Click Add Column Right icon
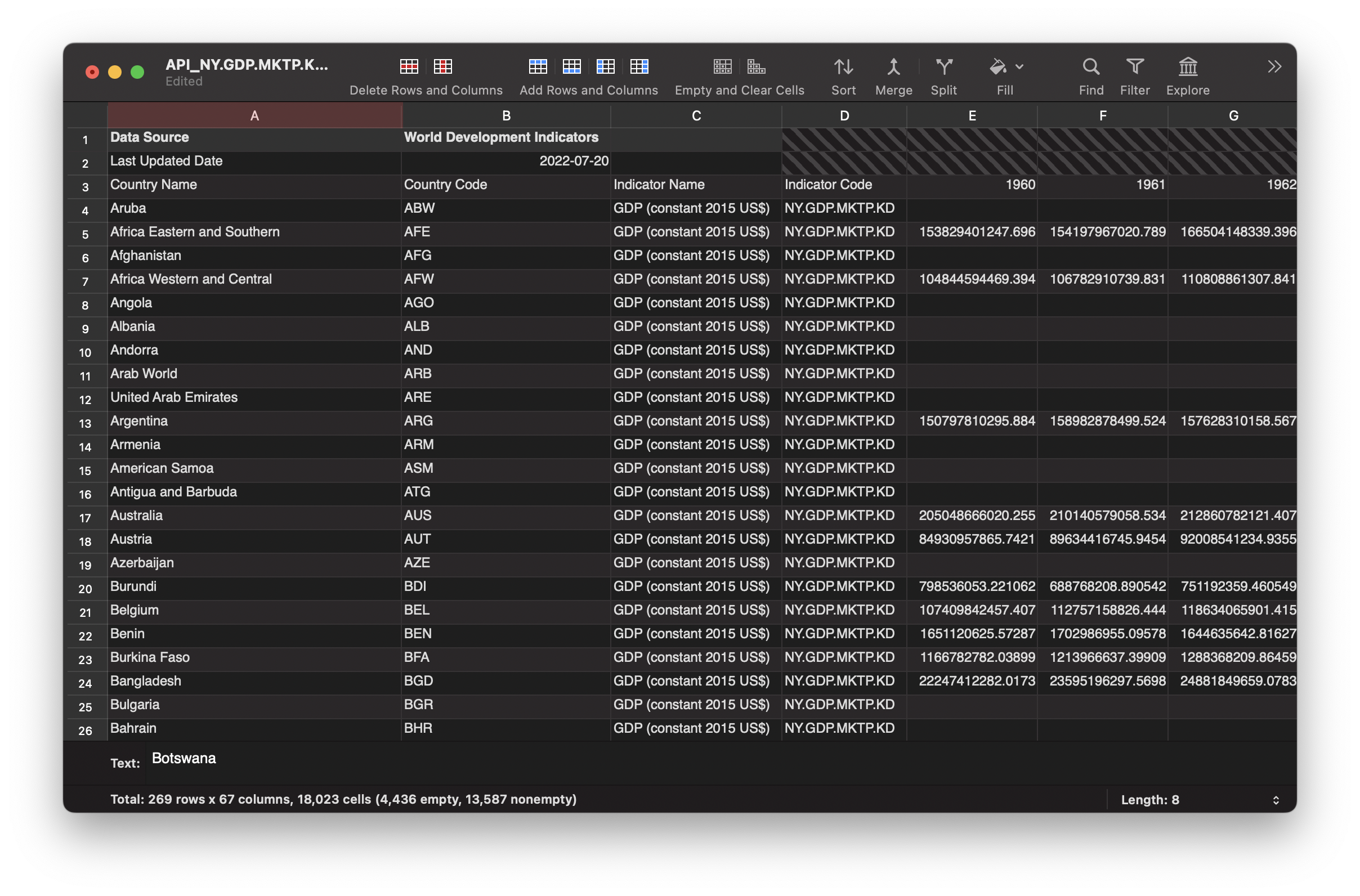Screen dimensions: 1360x896 click(x=639, y=67)
